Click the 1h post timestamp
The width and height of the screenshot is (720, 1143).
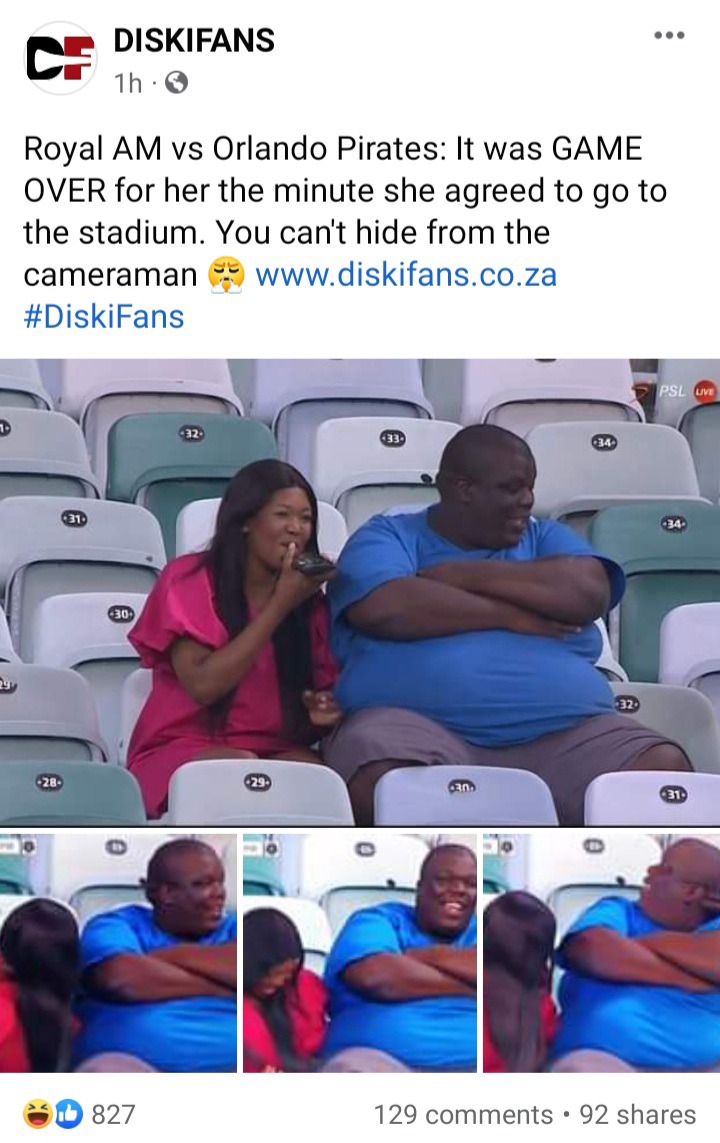tap(128, 83)
